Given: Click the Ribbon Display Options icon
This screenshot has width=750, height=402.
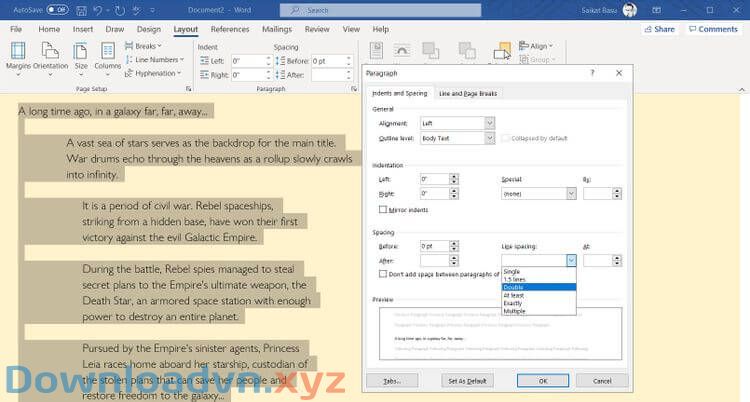Looking at the screenshot, I should tap(657, 10).
